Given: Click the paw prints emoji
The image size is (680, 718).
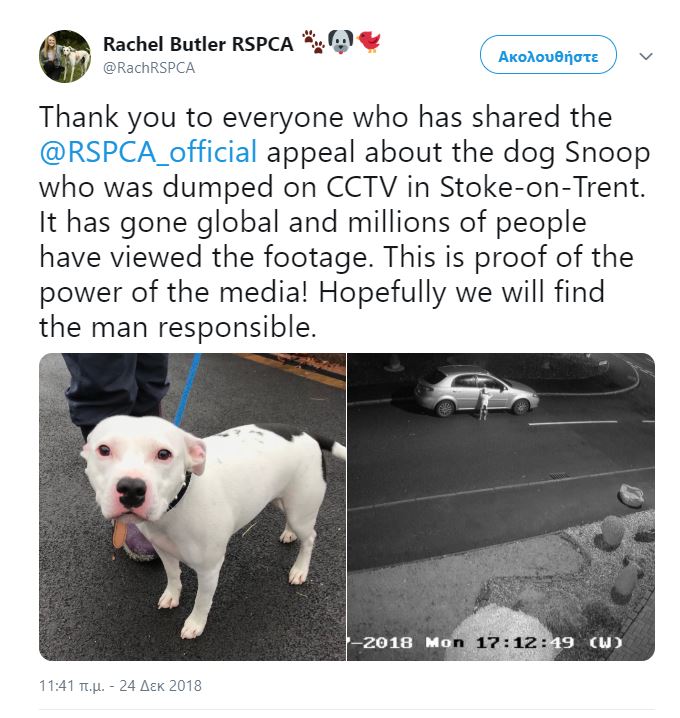Looking at the screenshot, I should 313,42.
